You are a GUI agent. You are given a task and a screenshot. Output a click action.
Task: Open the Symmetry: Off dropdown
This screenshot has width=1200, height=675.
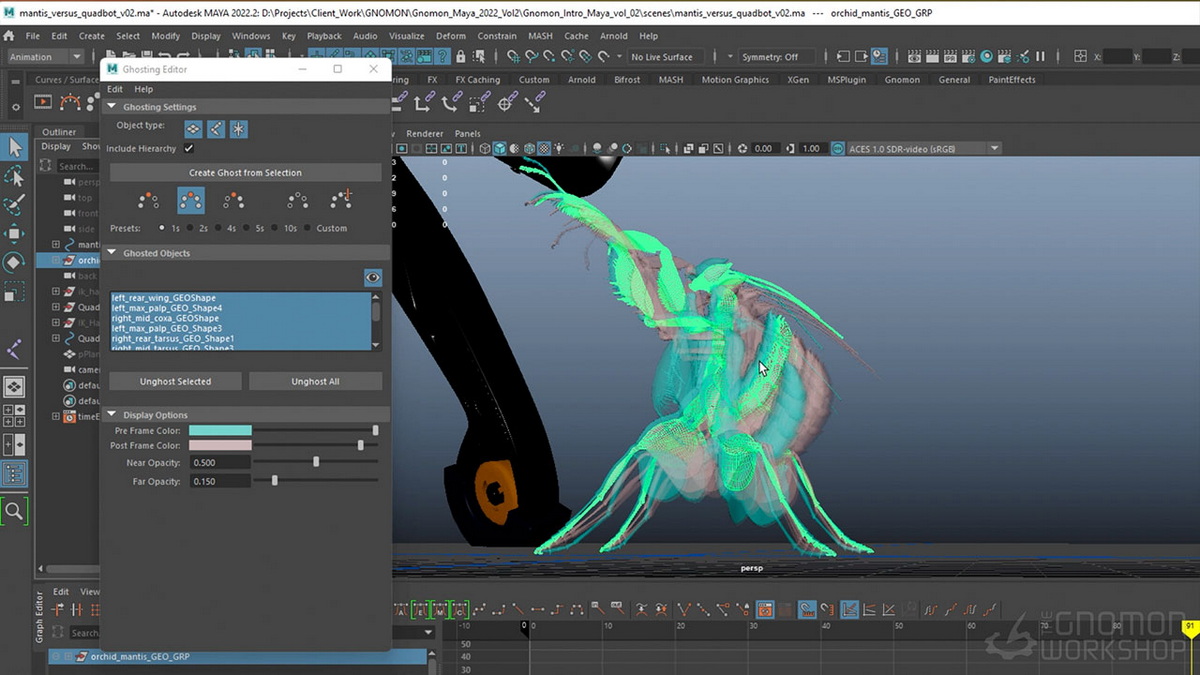click(776, 57)
